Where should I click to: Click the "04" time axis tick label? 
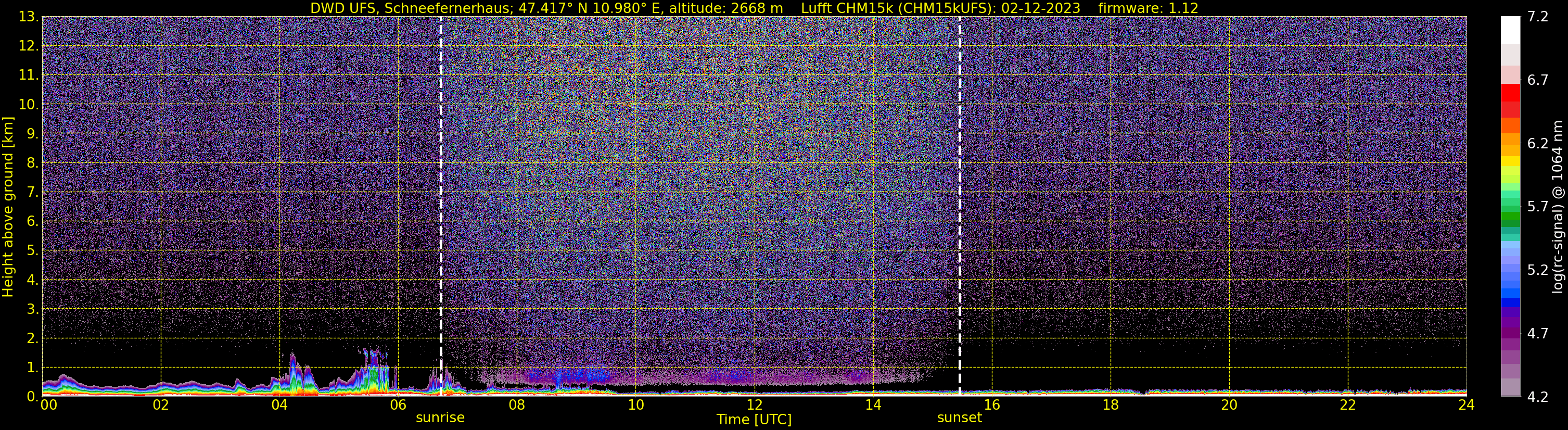click(x=279, y=405)
